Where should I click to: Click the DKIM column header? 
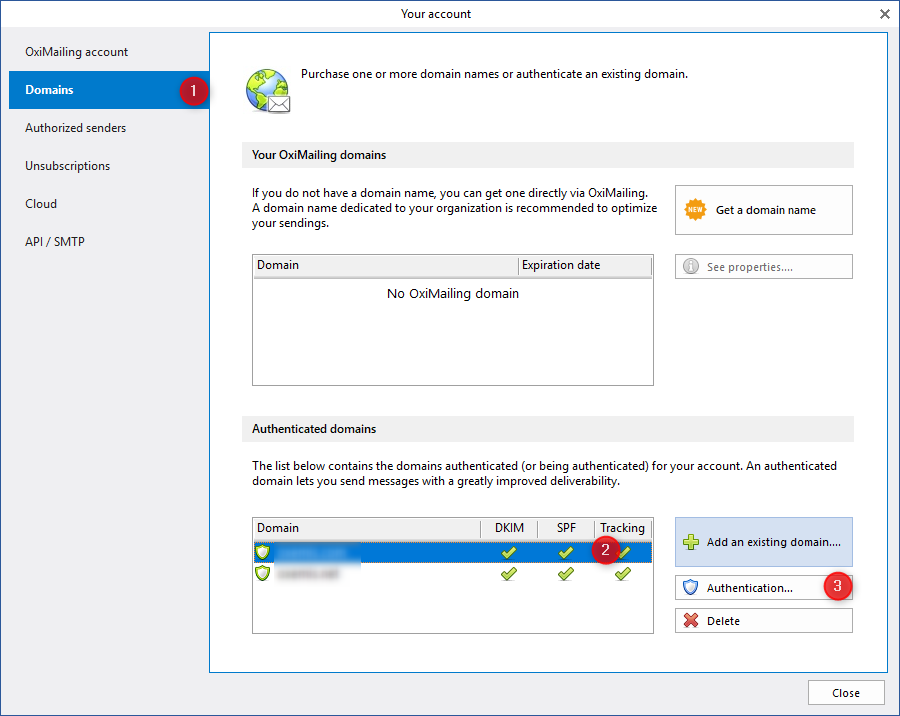[509, 528]
